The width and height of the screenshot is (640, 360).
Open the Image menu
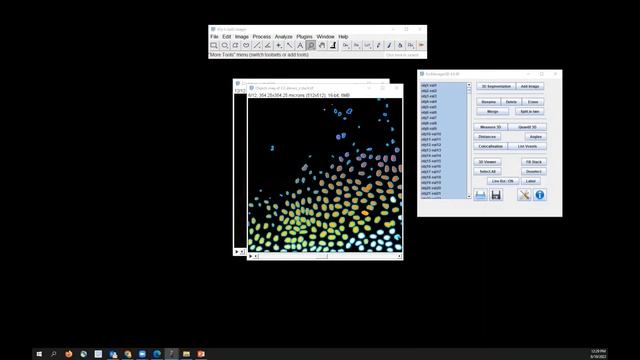click(242, 36)
